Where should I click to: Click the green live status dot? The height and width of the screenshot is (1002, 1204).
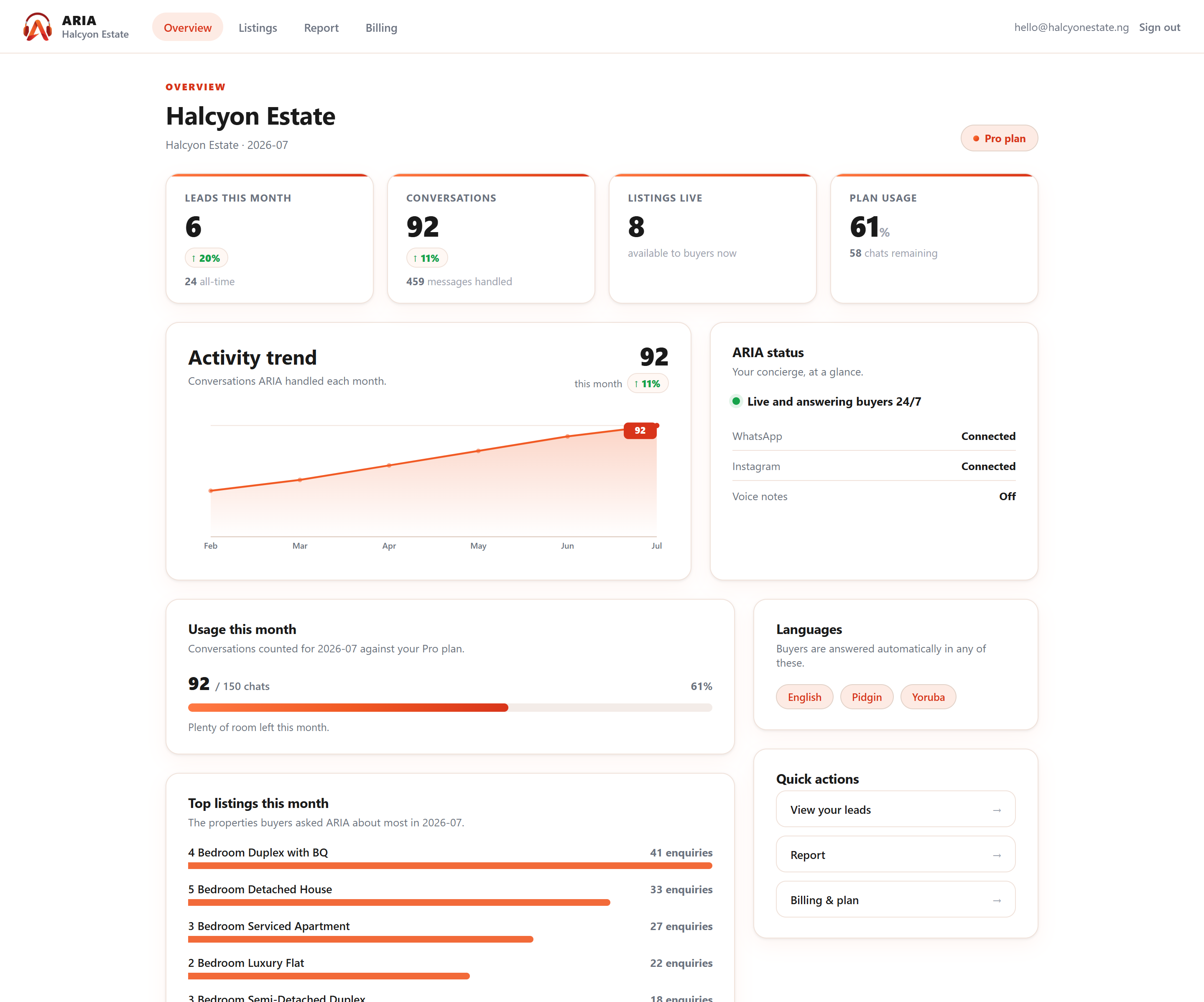(x=736, y=401)
